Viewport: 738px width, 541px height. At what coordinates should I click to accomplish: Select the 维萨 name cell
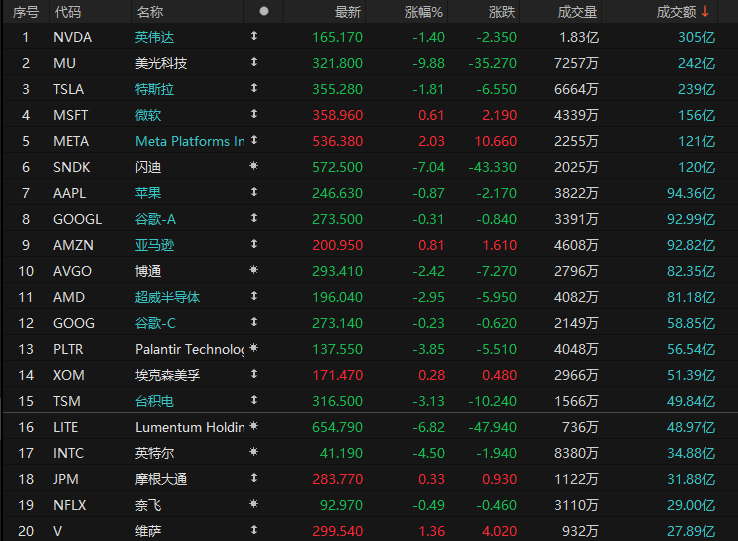148,531
